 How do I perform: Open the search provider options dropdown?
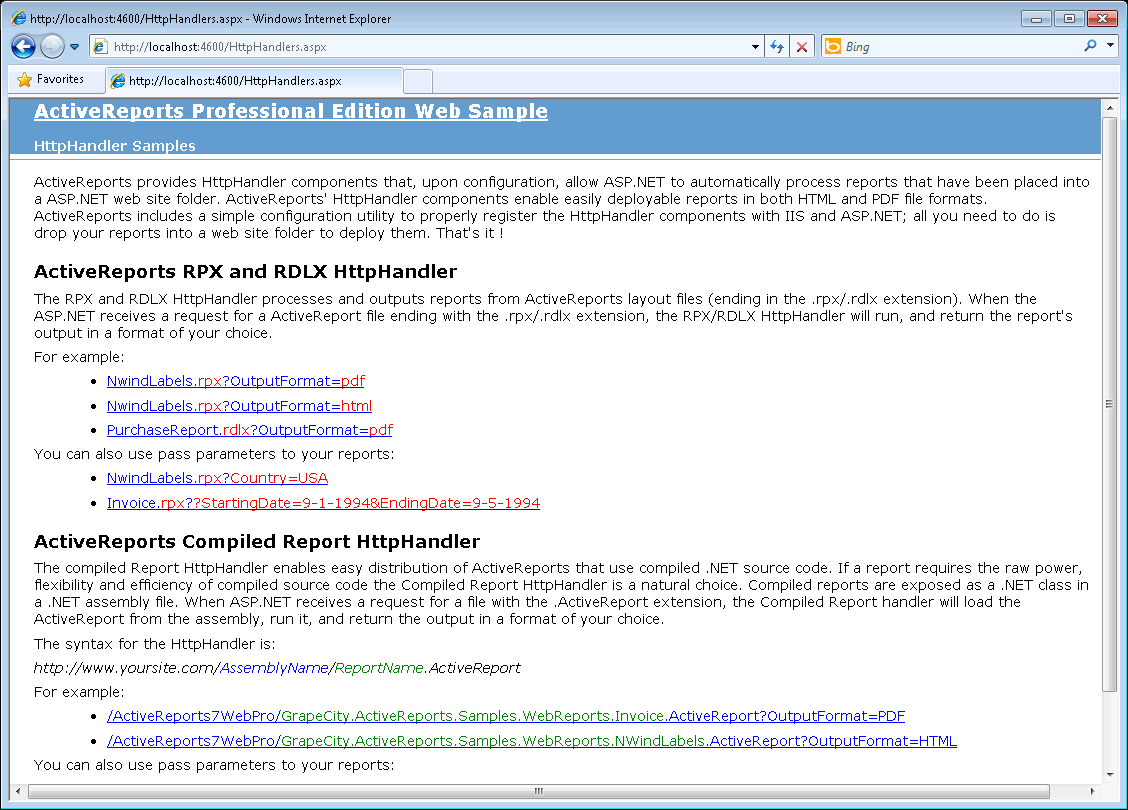pos(1110,45)
